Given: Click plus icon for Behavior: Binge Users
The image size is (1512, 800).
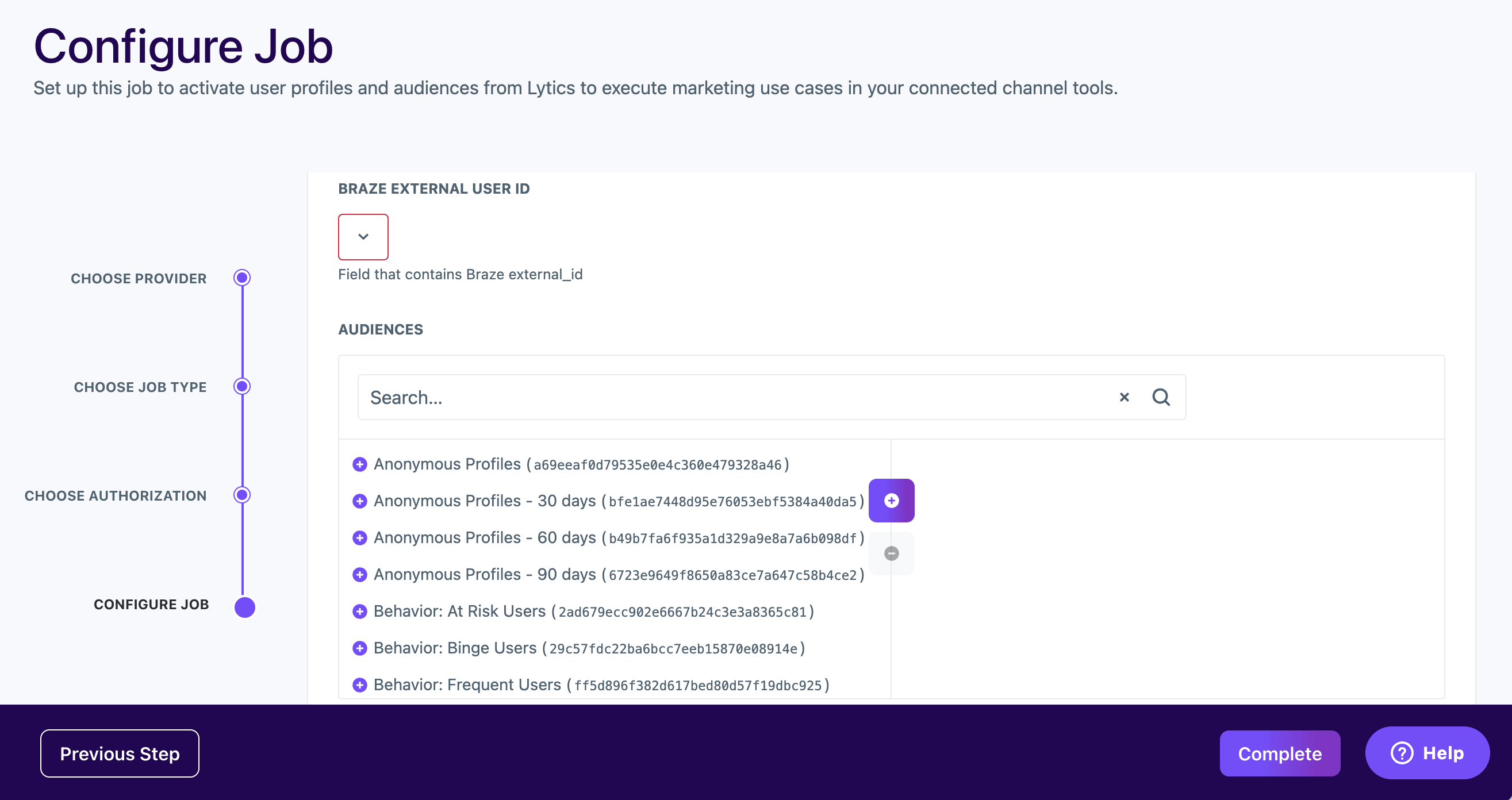Looking at the screenshot, I should point(360,648).
